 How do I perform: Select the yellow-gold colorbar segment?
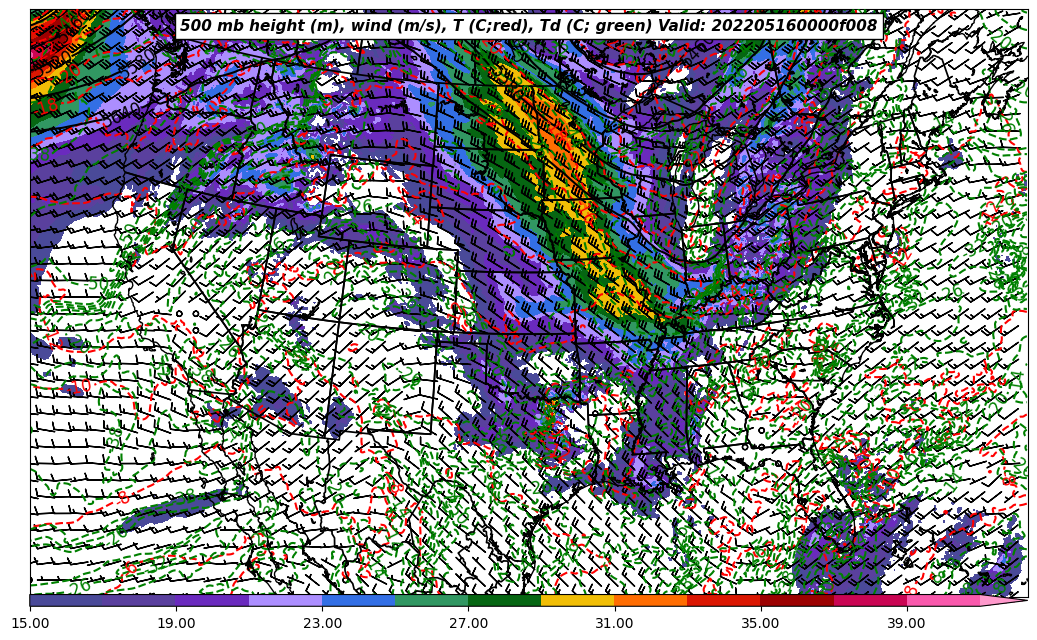(x=577, y=601)
